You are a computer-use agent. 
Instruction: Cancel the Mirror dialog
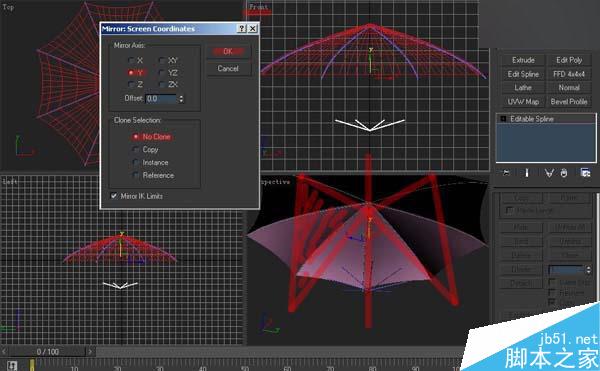228,68
